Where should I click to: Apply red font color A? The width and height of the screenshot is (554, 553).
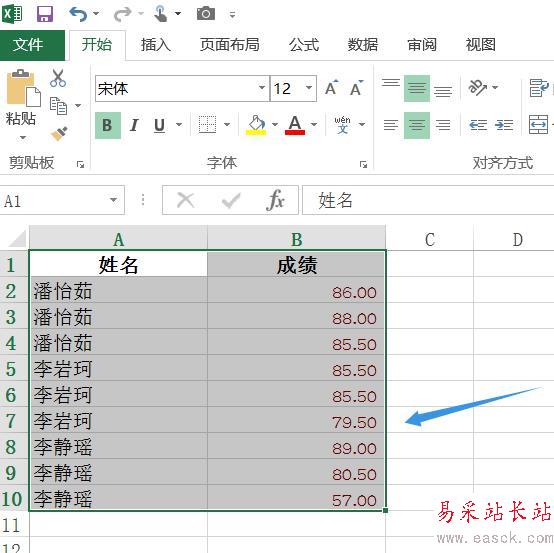point(295,125)
